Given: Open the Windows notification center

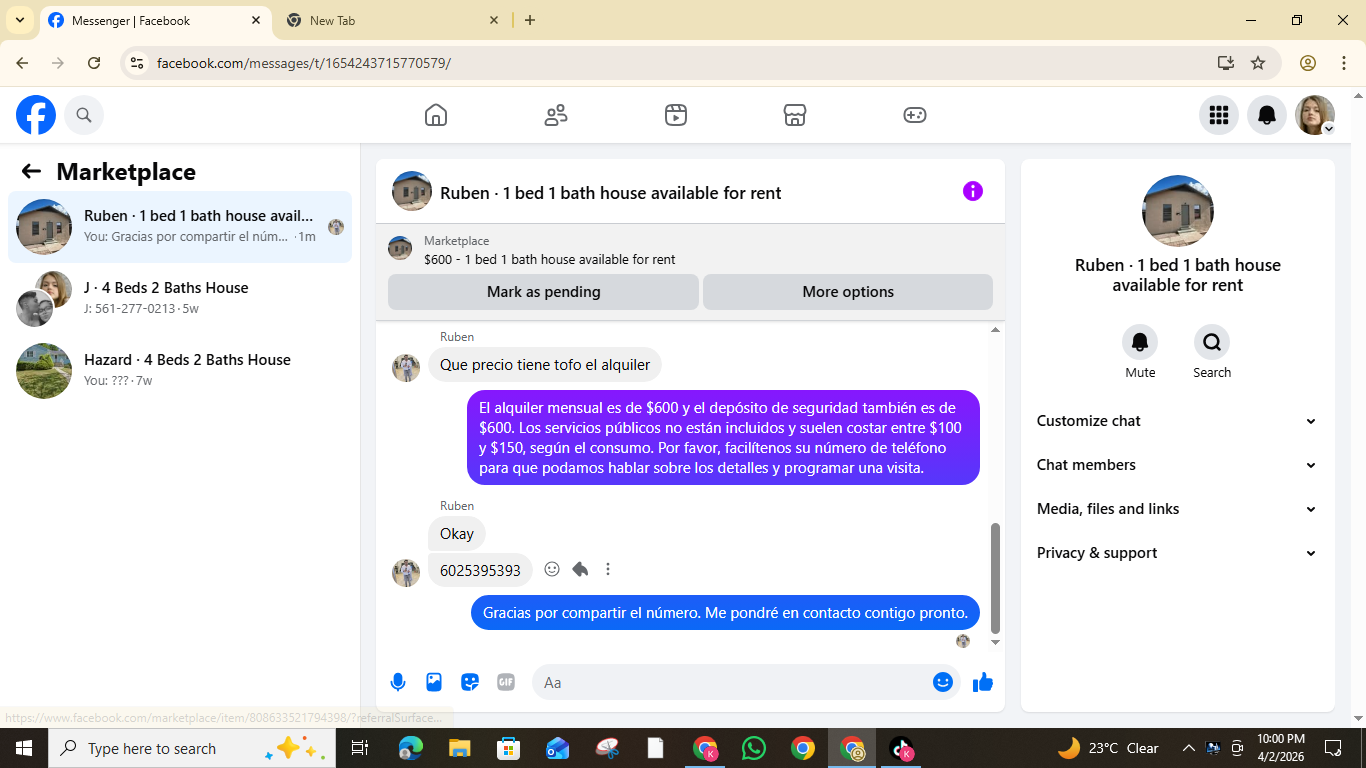Looking at the screenshot, I should pyautogui.click(x=1333, y=748).
